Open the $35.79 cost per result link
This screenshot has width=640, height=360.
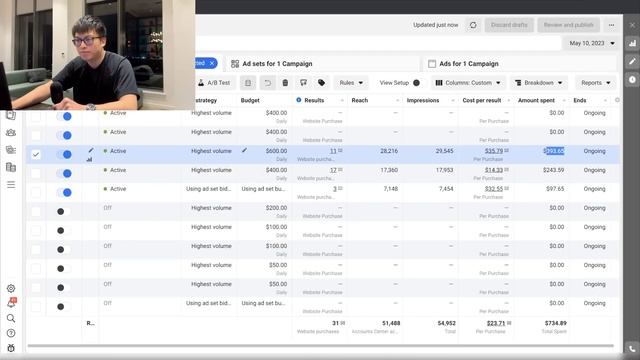pyautogui.click(x=494, y=151)
